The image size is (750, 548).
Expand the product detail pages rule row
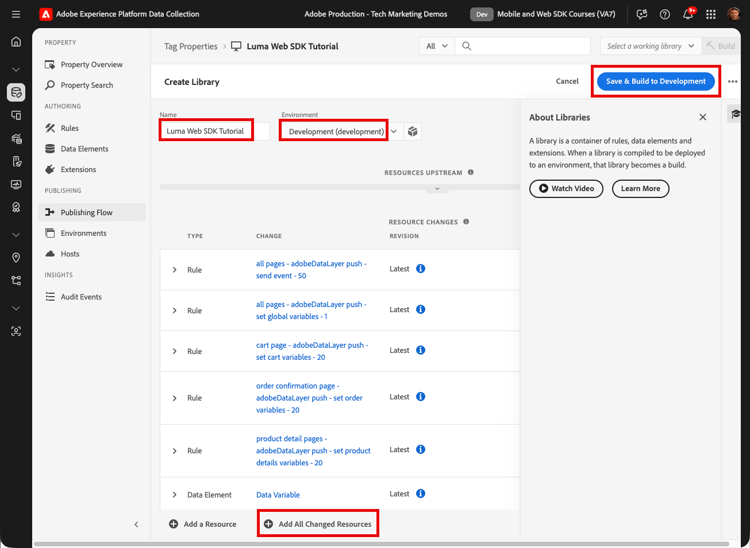click(175, 450)
